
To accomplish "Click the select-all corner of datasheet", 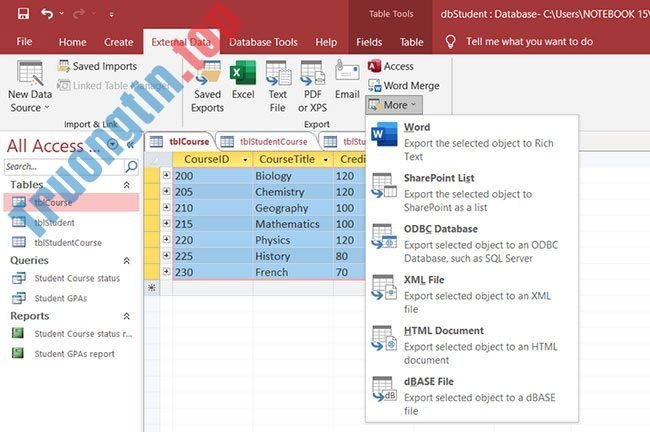I will coord(158,160).
